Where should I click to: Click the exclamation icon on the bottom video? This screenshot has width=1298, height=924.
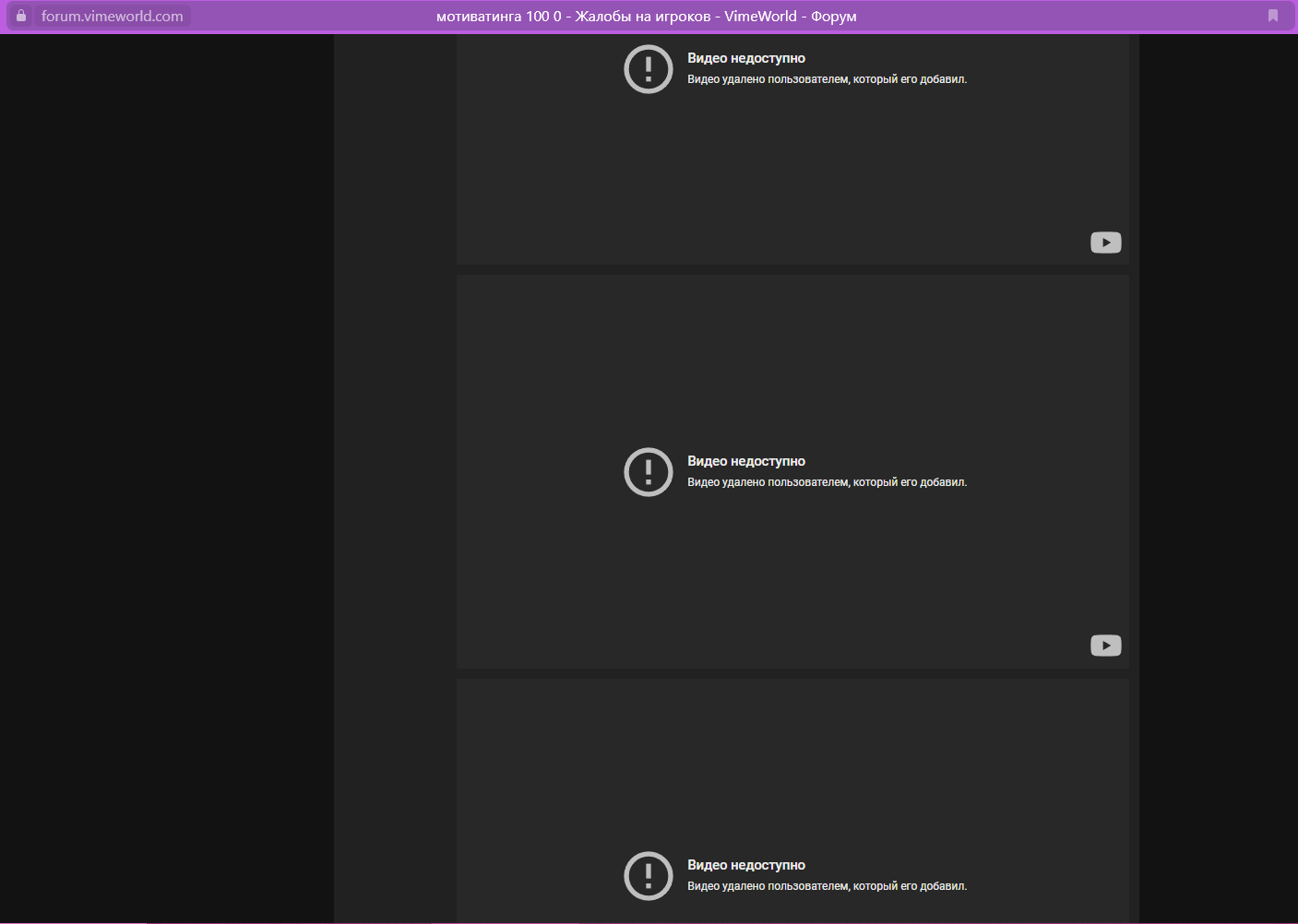click(x=649, y=875)
